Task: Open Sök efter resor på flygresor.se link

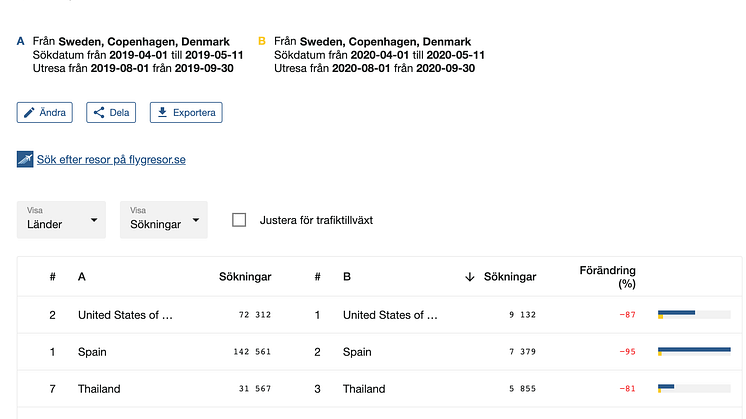Action: [x=111, y=159]
